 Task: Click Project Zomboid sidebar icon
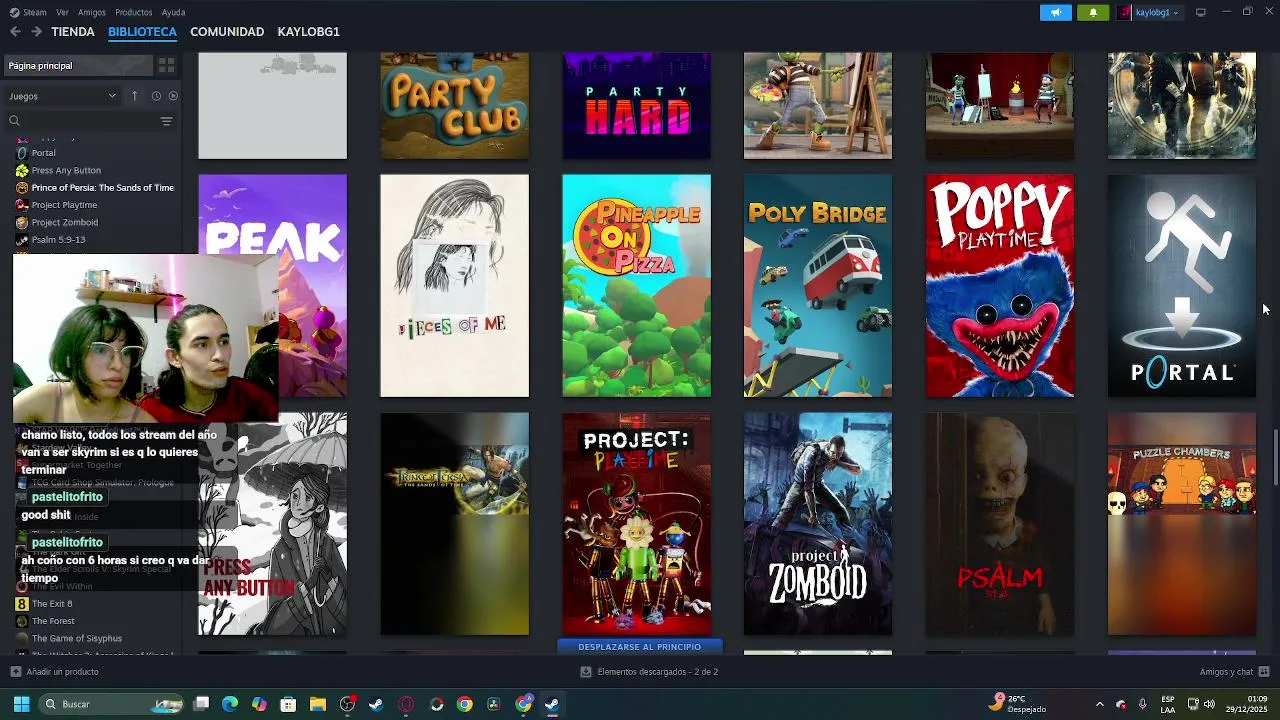[22, 222]
